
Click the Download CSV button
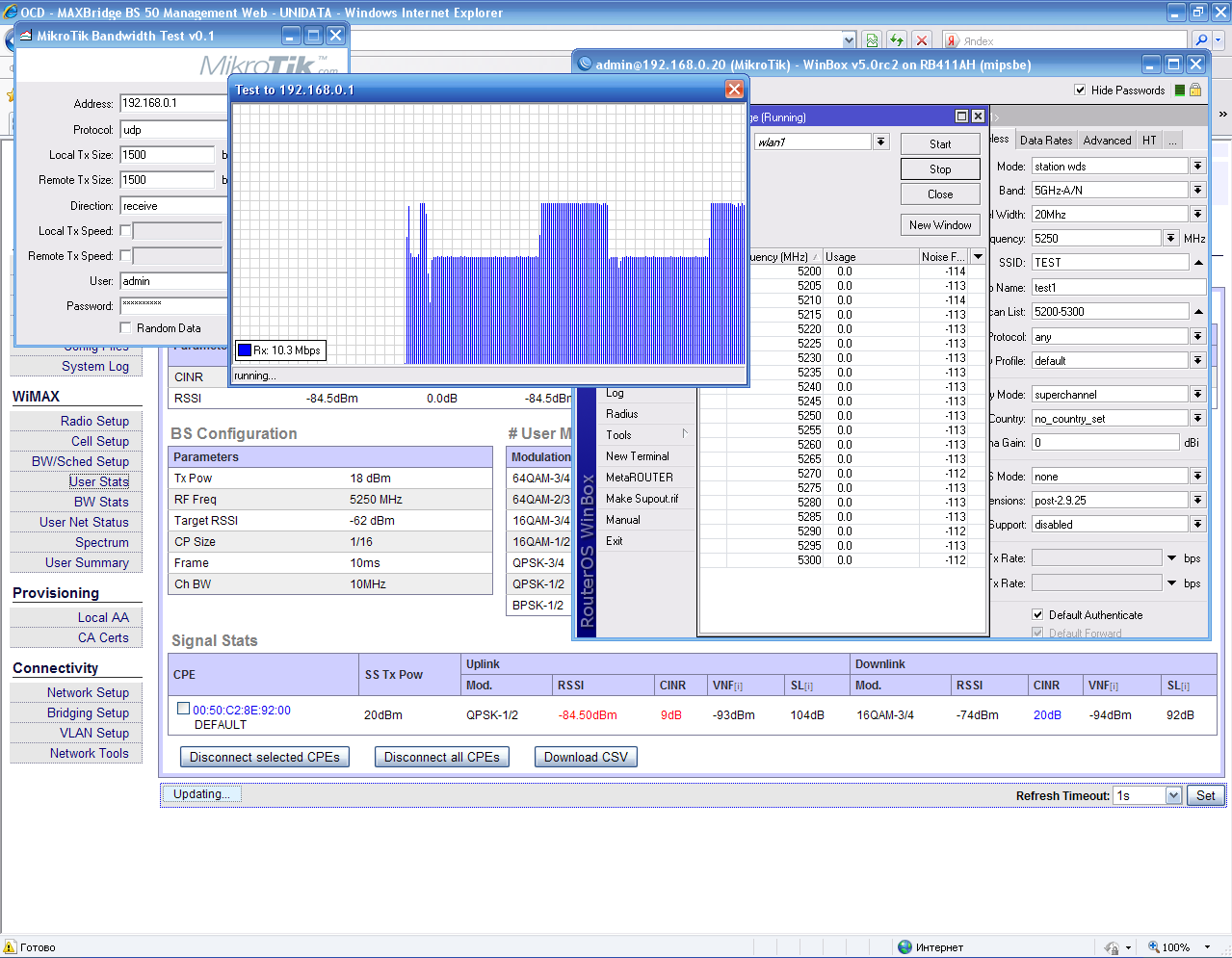pos(586,758)
